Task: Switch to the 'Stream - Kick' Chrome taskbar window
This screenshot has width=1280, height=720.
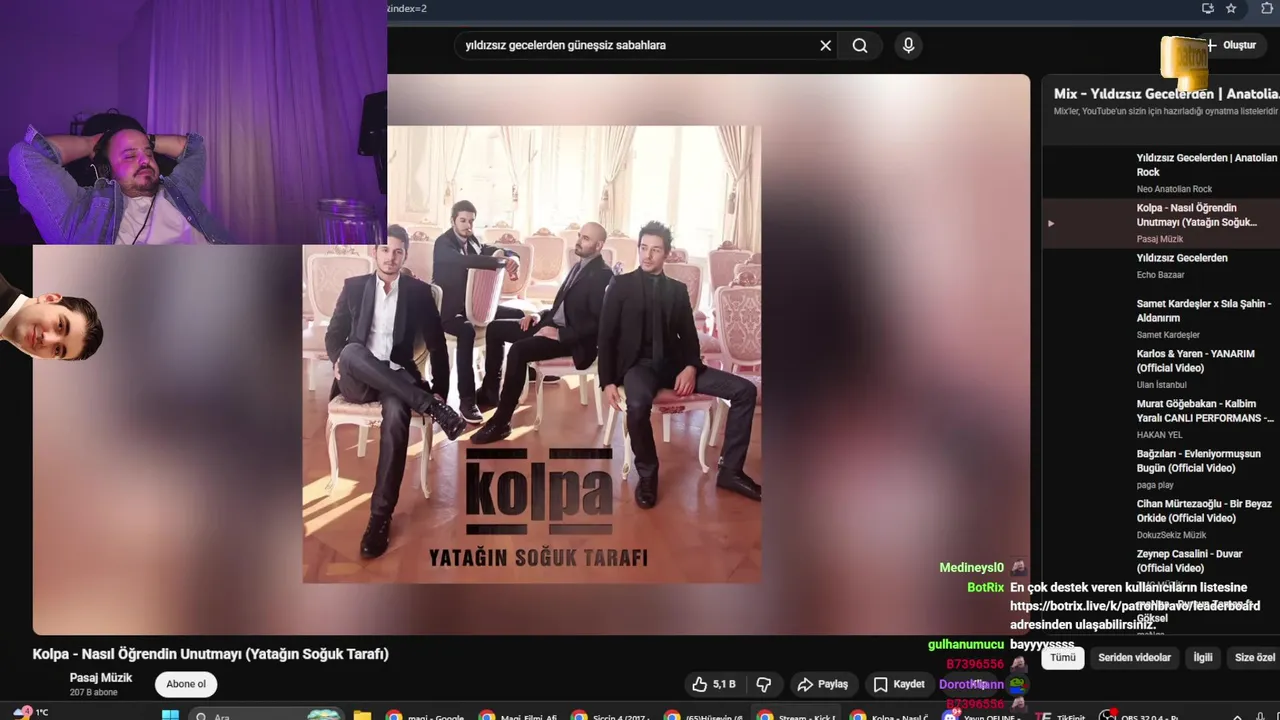Action: tap(798, 716)
